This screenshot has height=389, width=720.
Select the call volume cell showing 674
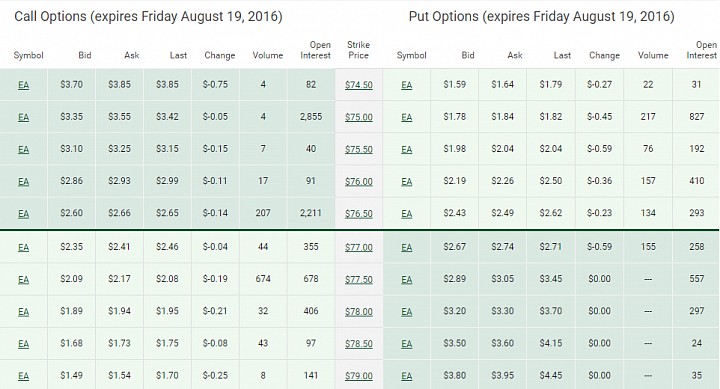click(x=263, y=279)
